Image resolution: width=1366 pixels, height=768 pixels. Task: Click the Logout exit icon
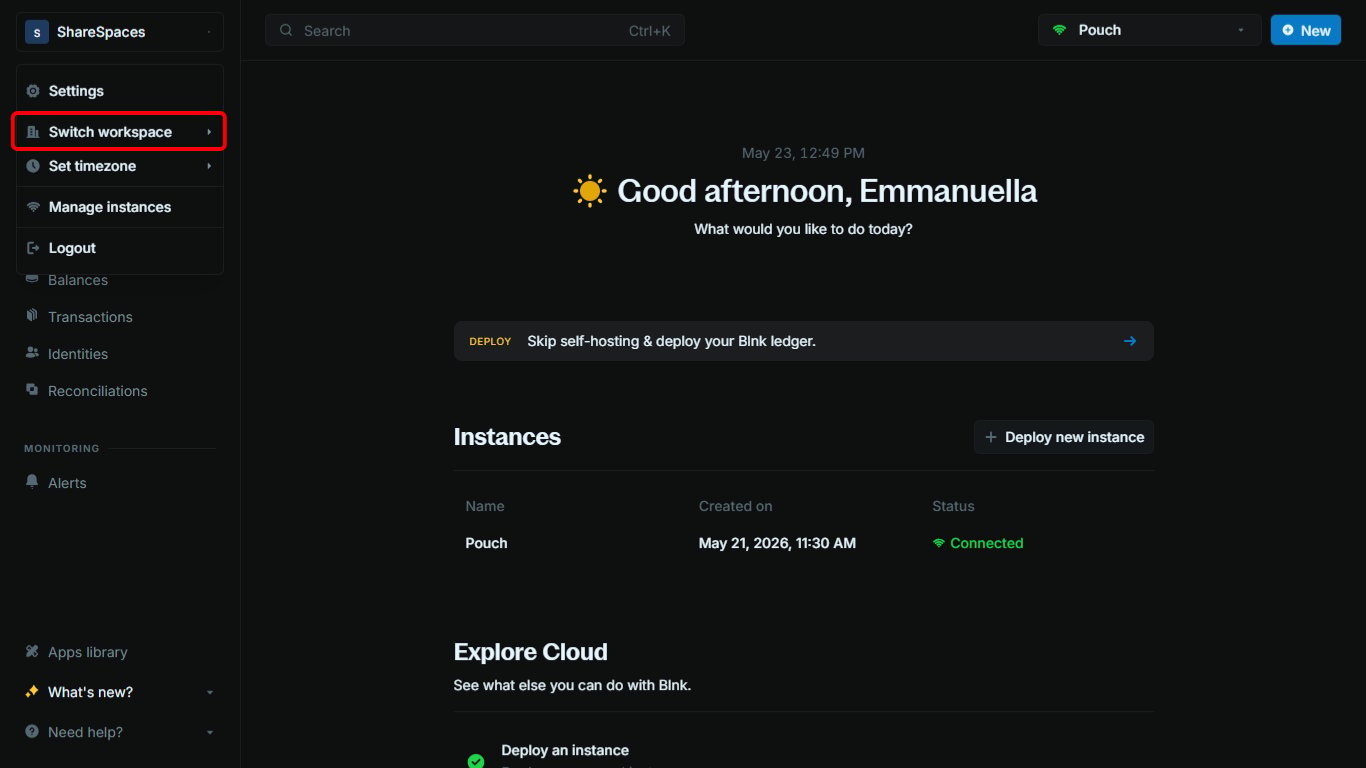tap(33, 248)
